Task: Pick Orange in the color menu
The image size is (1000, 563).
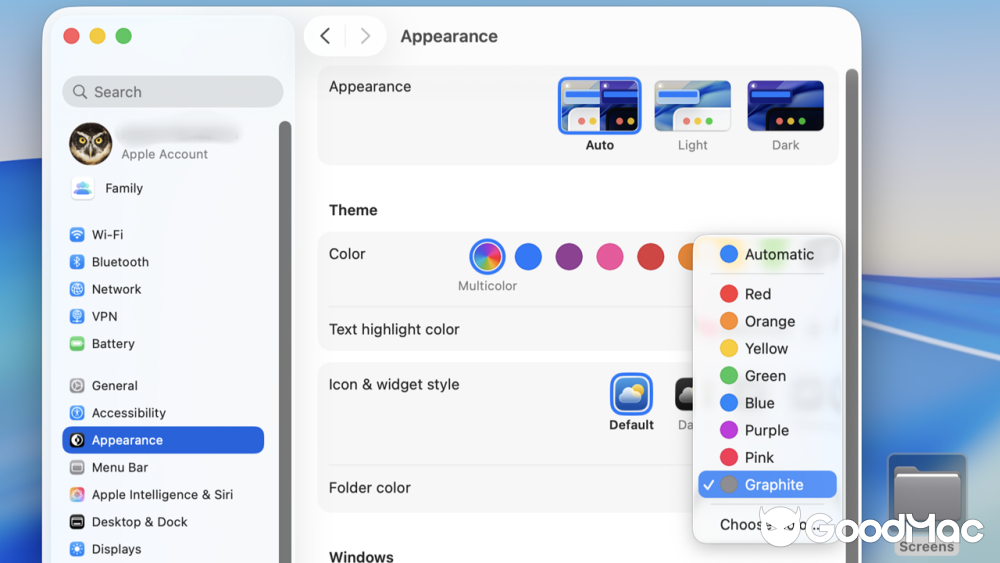Action: [x=767, y=321]
